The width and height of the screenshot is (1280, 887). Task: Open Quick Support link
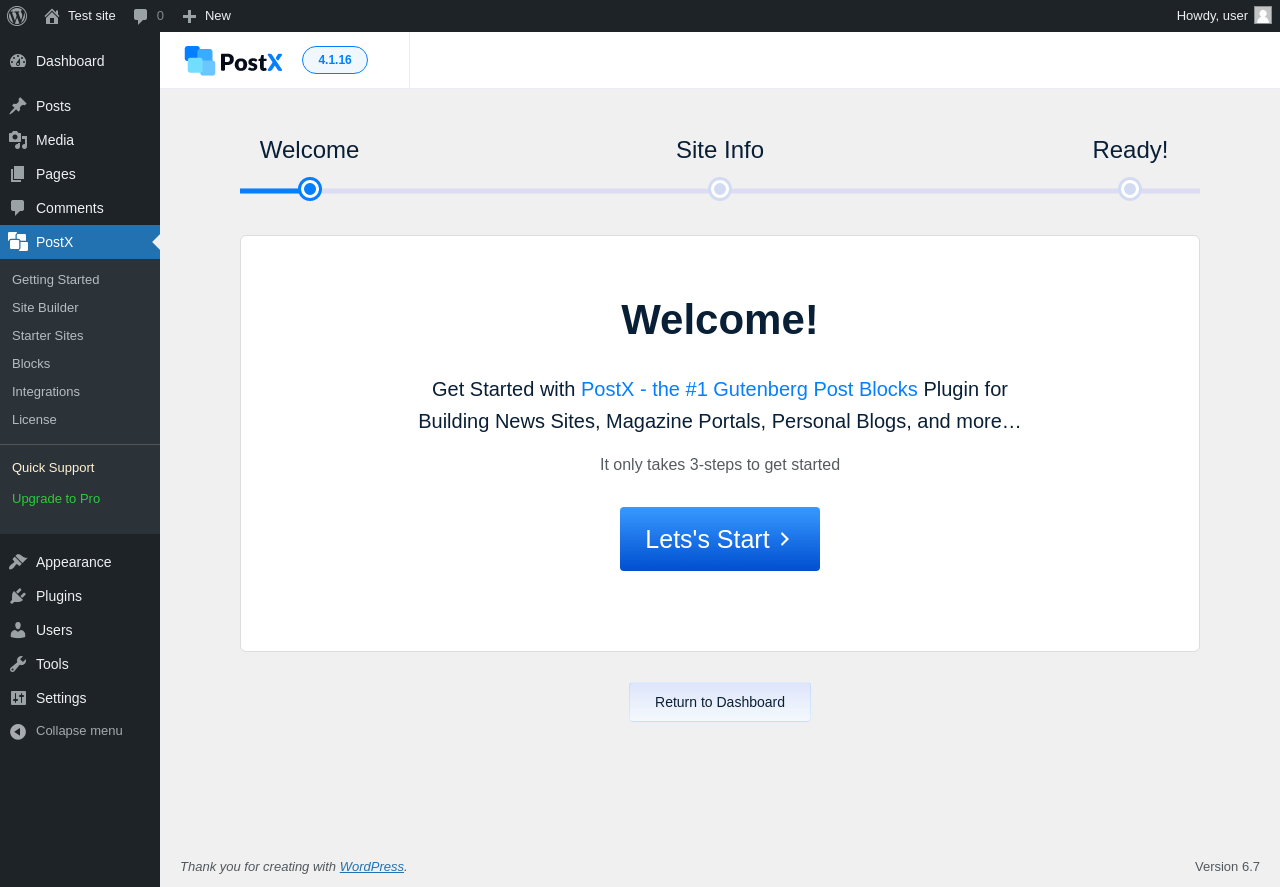[x=53, y=467]
